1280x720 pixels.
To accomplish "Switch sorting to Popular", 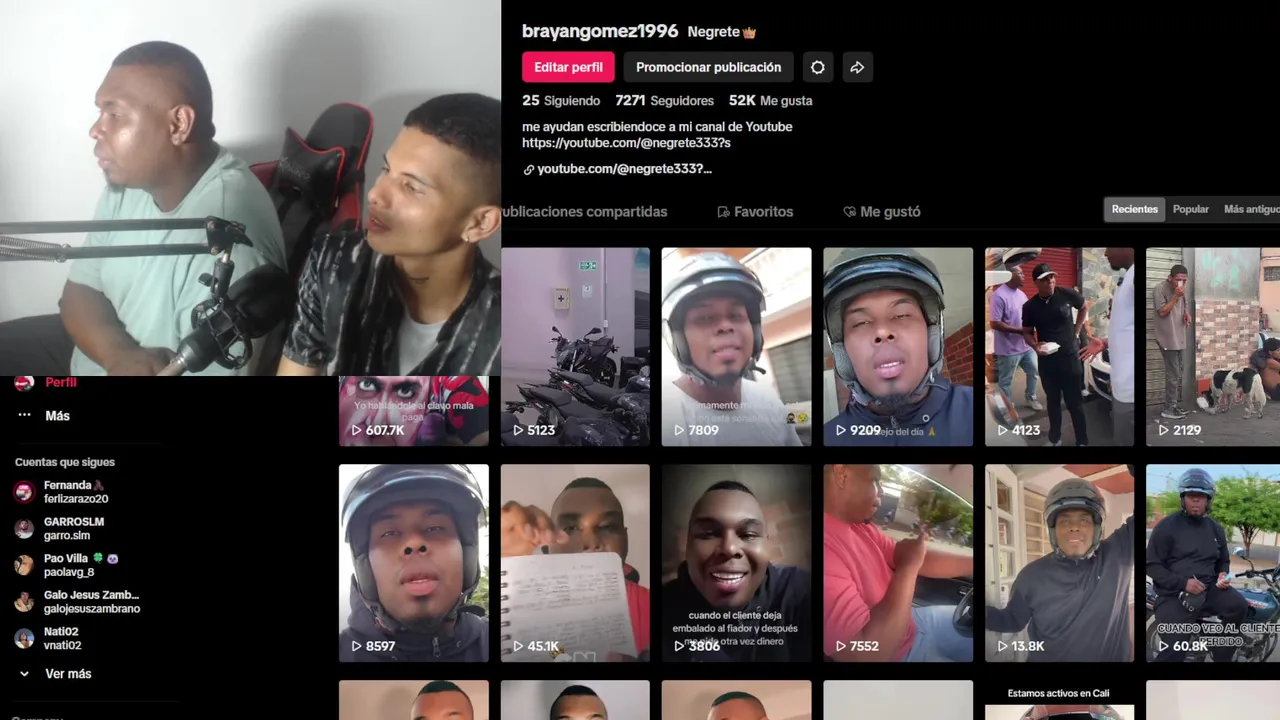I will (x=1190, y=209).
